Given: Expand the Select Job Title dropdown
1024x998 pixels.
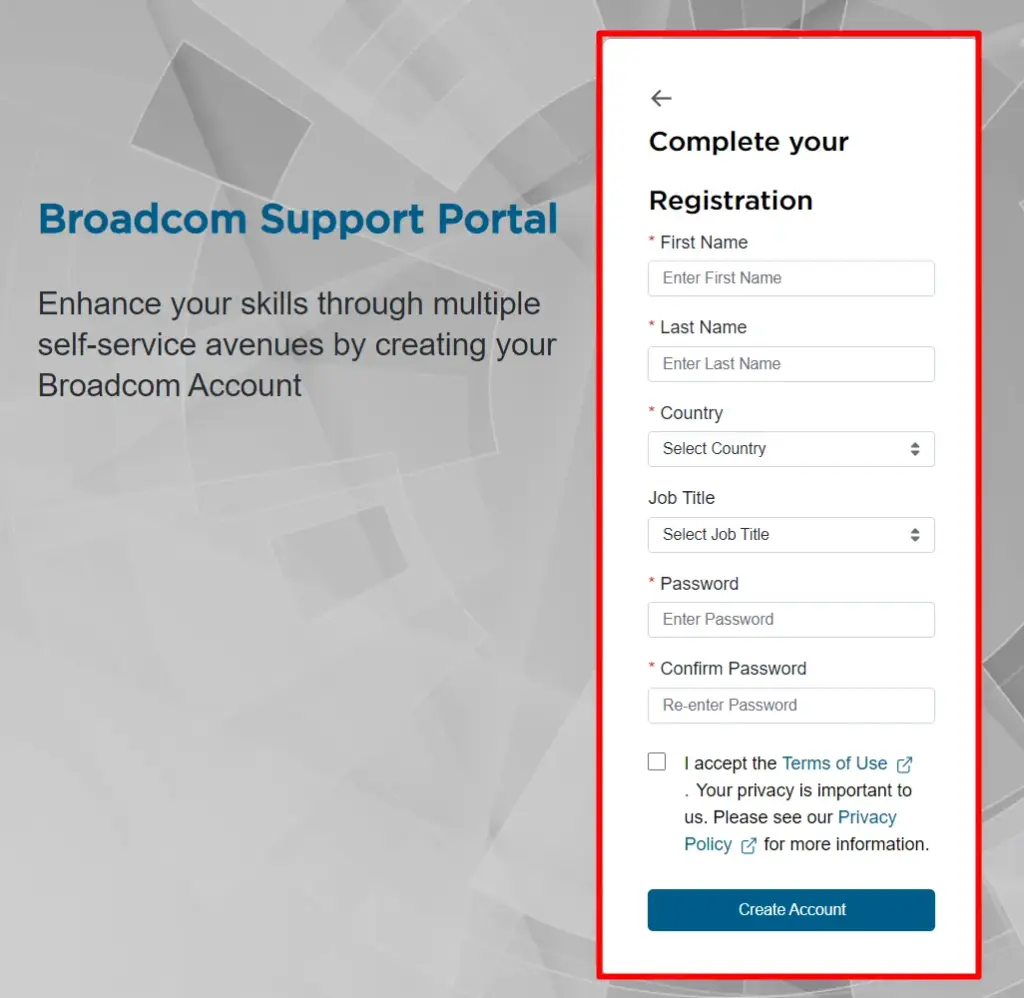Looking at the screenshot, I should pos(791,535).
